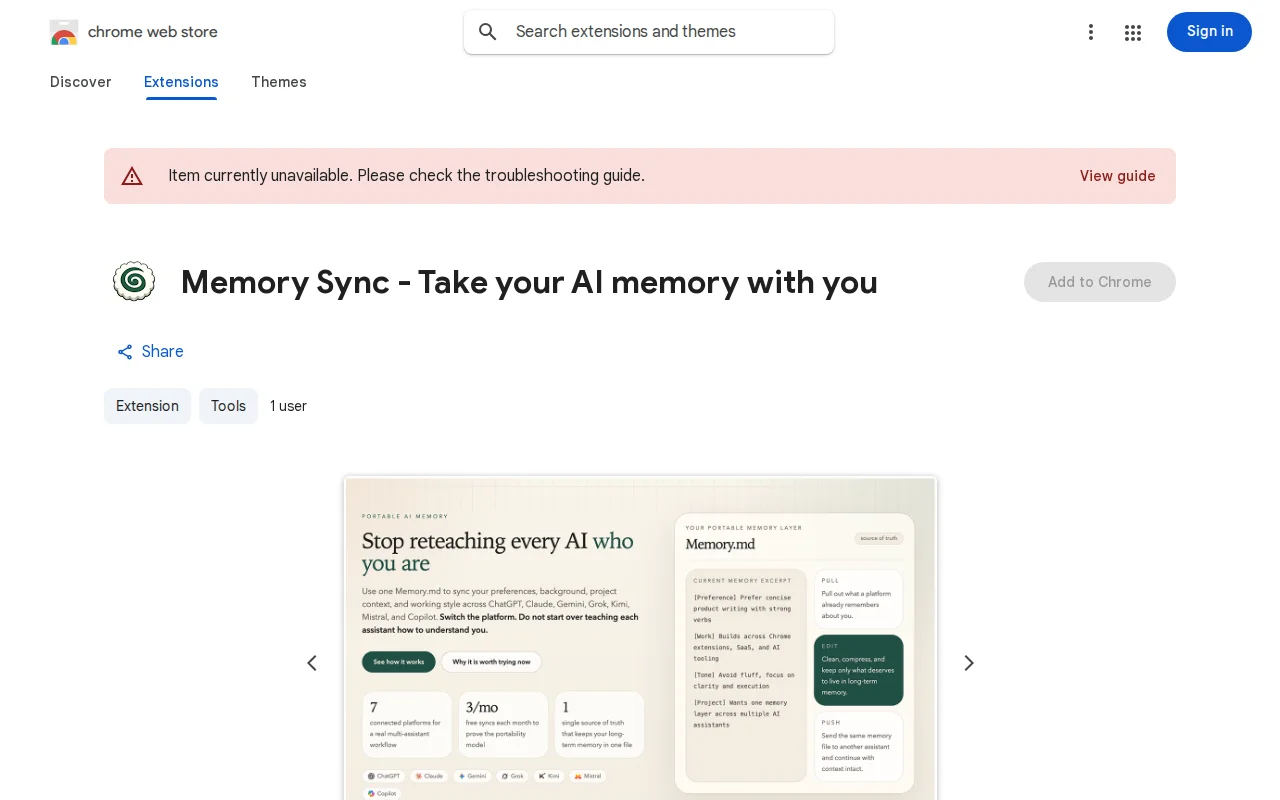This screenshot has width=1280, height=800.
Task: Click the Chrome Web Store logo
Action: click(x=64, y=32)
